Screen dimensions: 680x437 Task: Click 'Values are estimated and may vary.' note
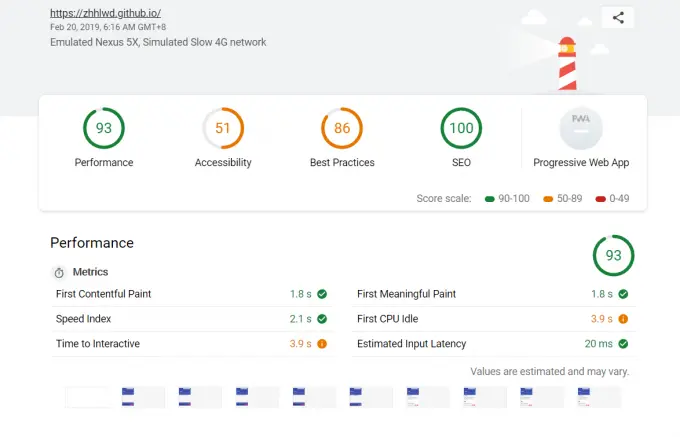tap(549, 372)
